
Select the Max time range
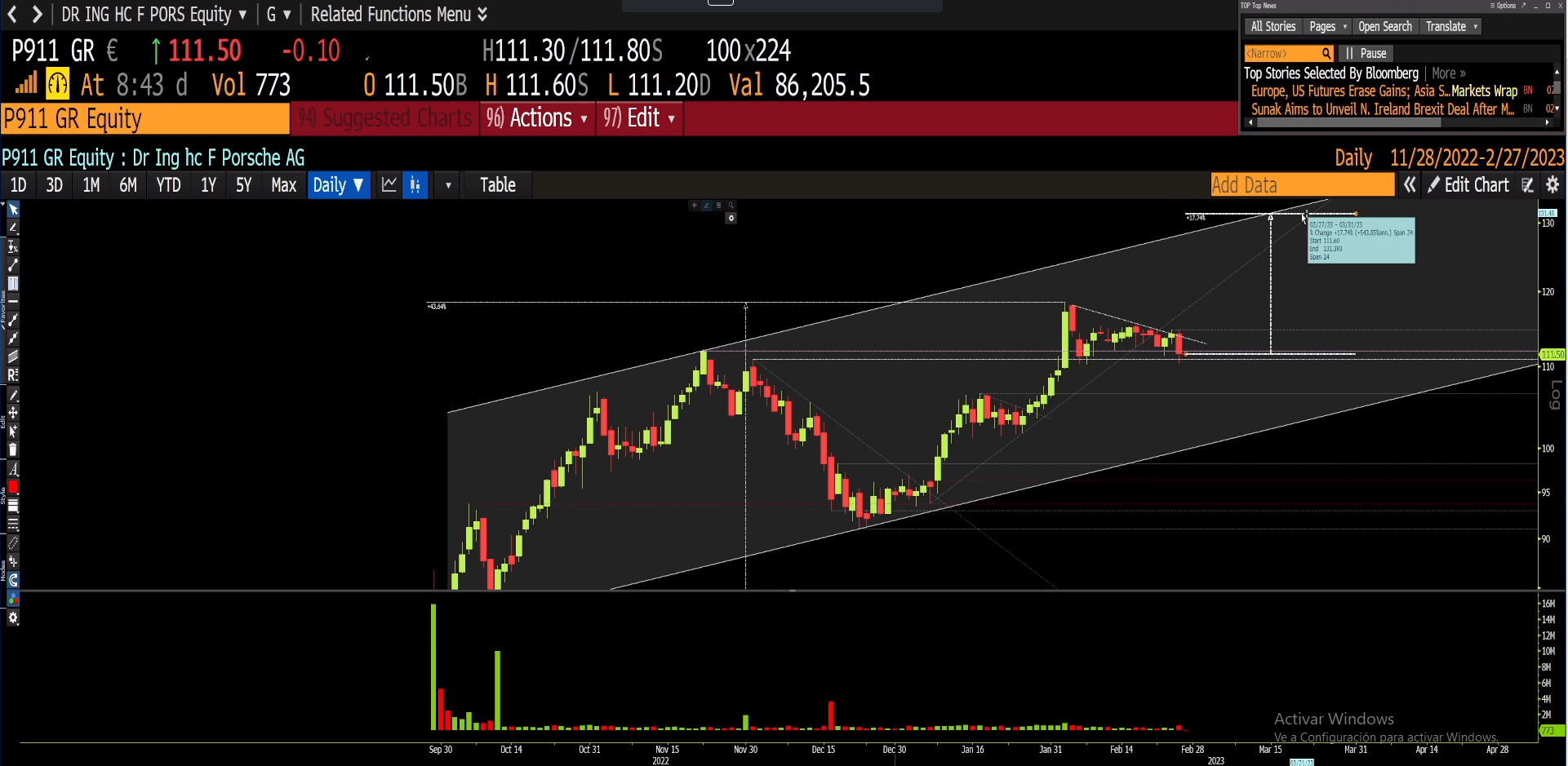tap(283, 185)
